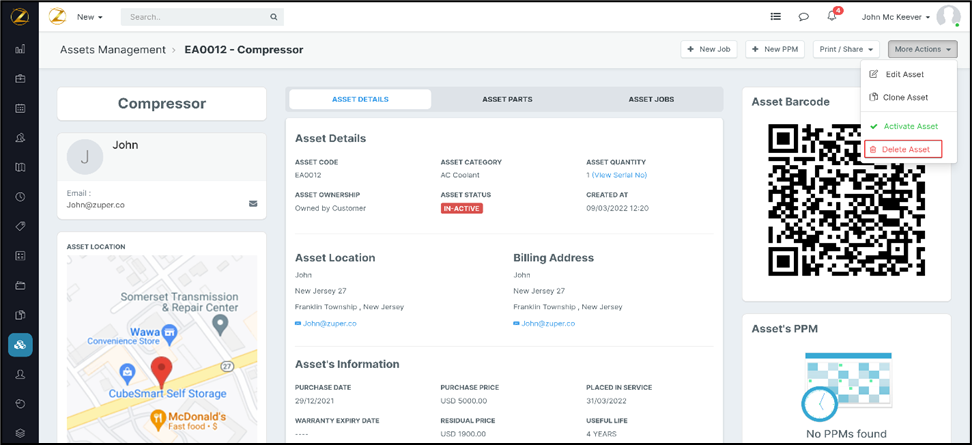Image resolution: width=972 pixels, height=445 pixels.
Task: Open the chat messages bubble icon
Action: point(803,17)
